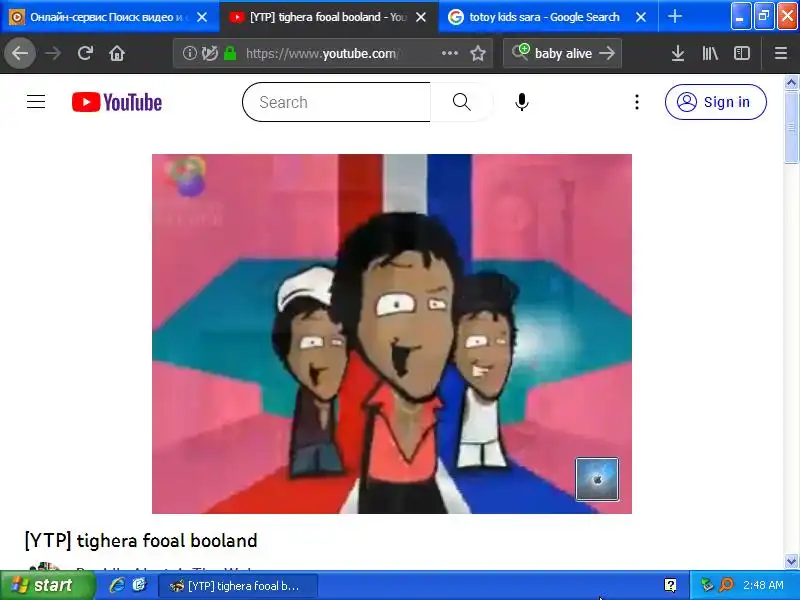Click the browser forward arrow
Screen dimensions: 800x600
tap(53, 53)
